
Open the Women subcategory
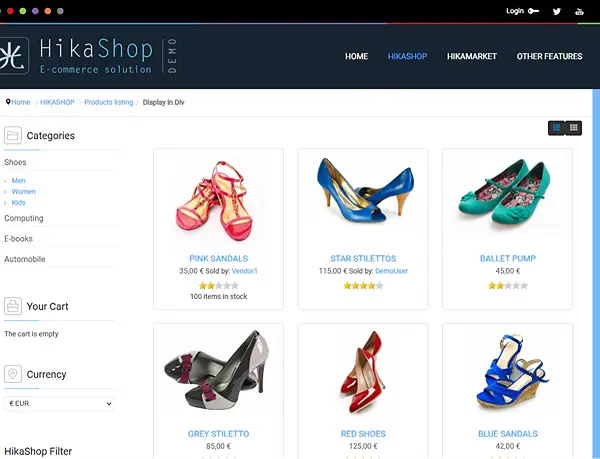(23, 192)
